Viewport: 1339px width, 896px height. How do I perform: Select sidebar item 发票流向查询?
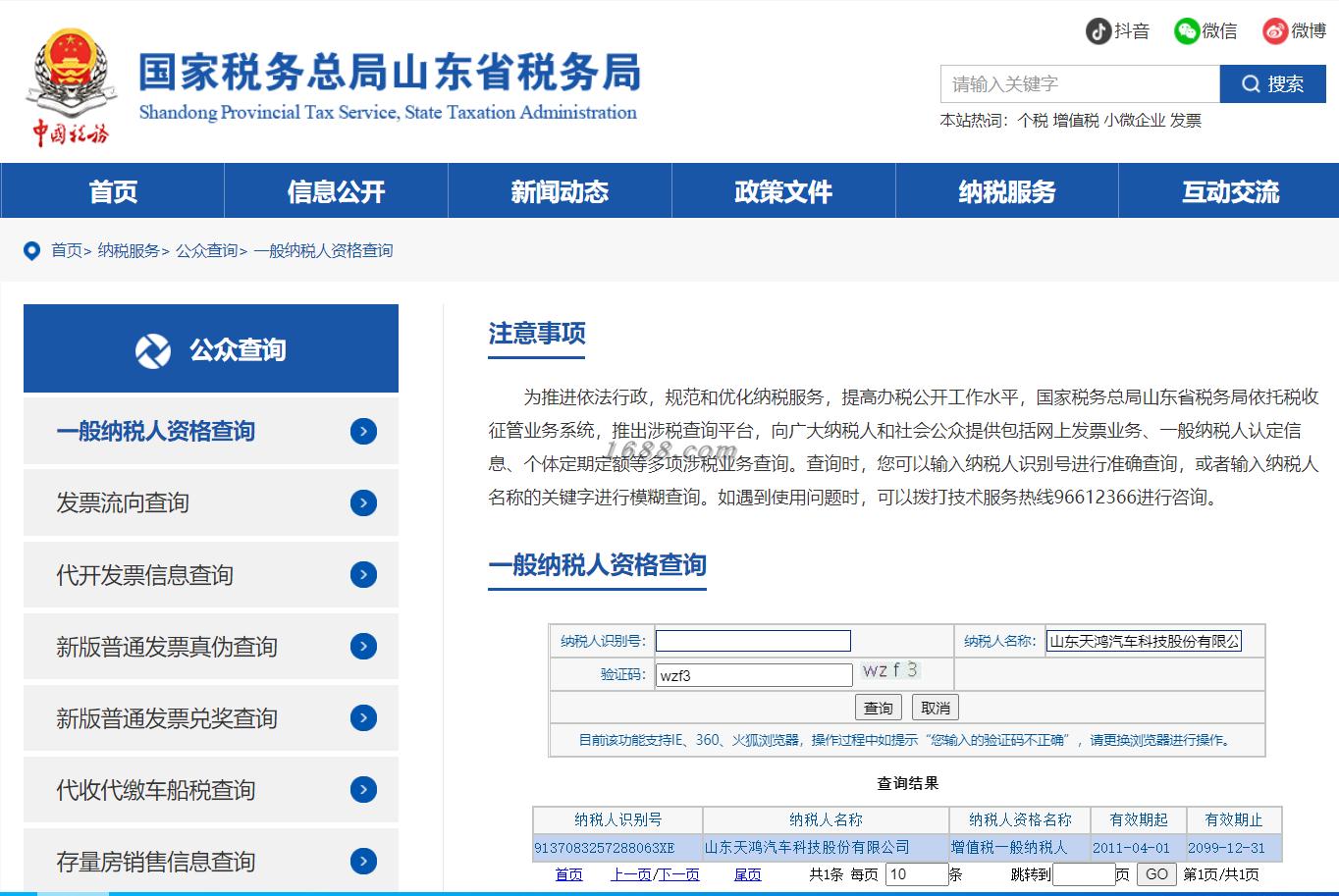pyautogui.click(x=211, y=502)
